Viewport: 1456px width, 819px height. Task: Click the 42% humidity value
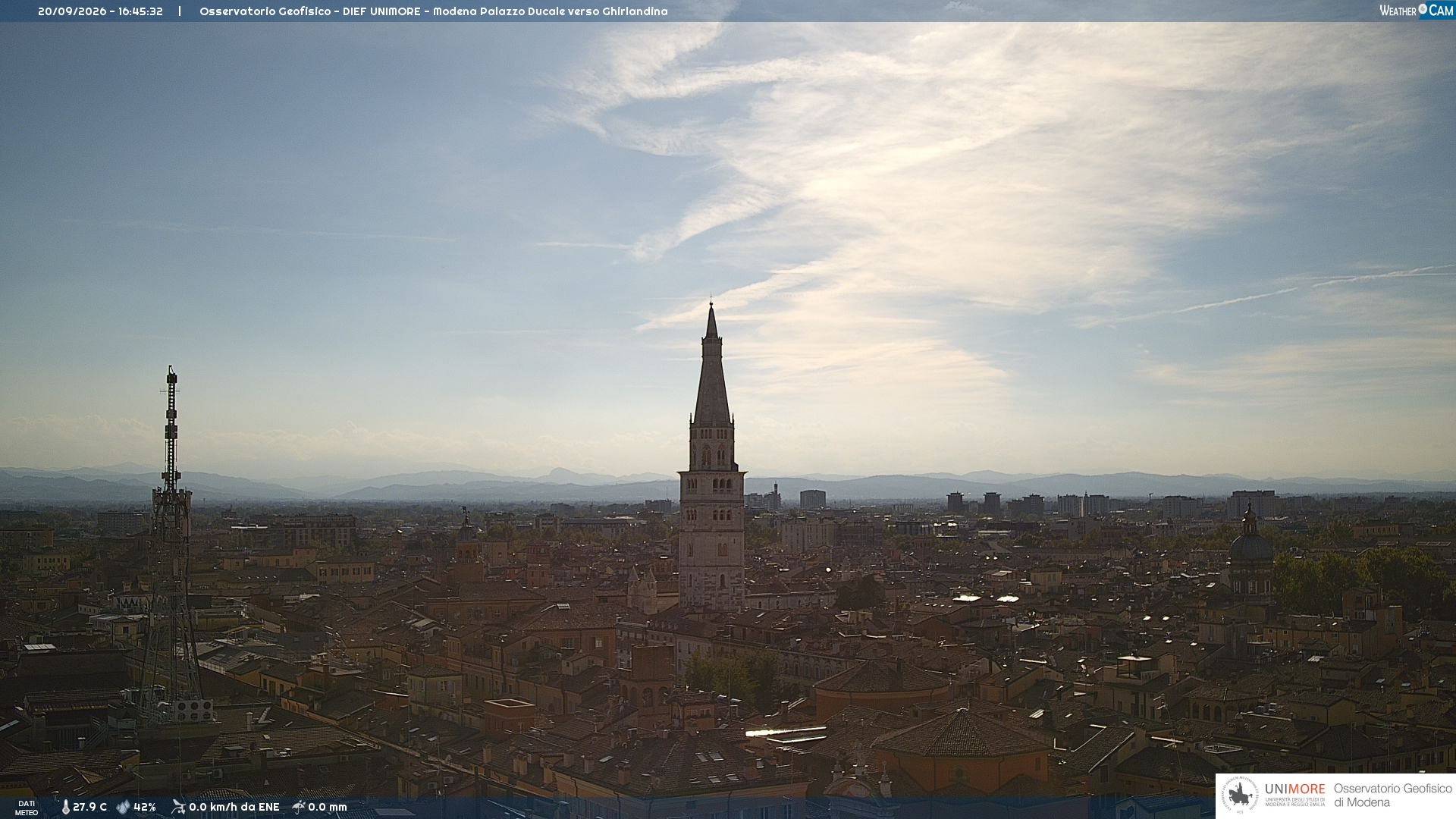(145, 807)
